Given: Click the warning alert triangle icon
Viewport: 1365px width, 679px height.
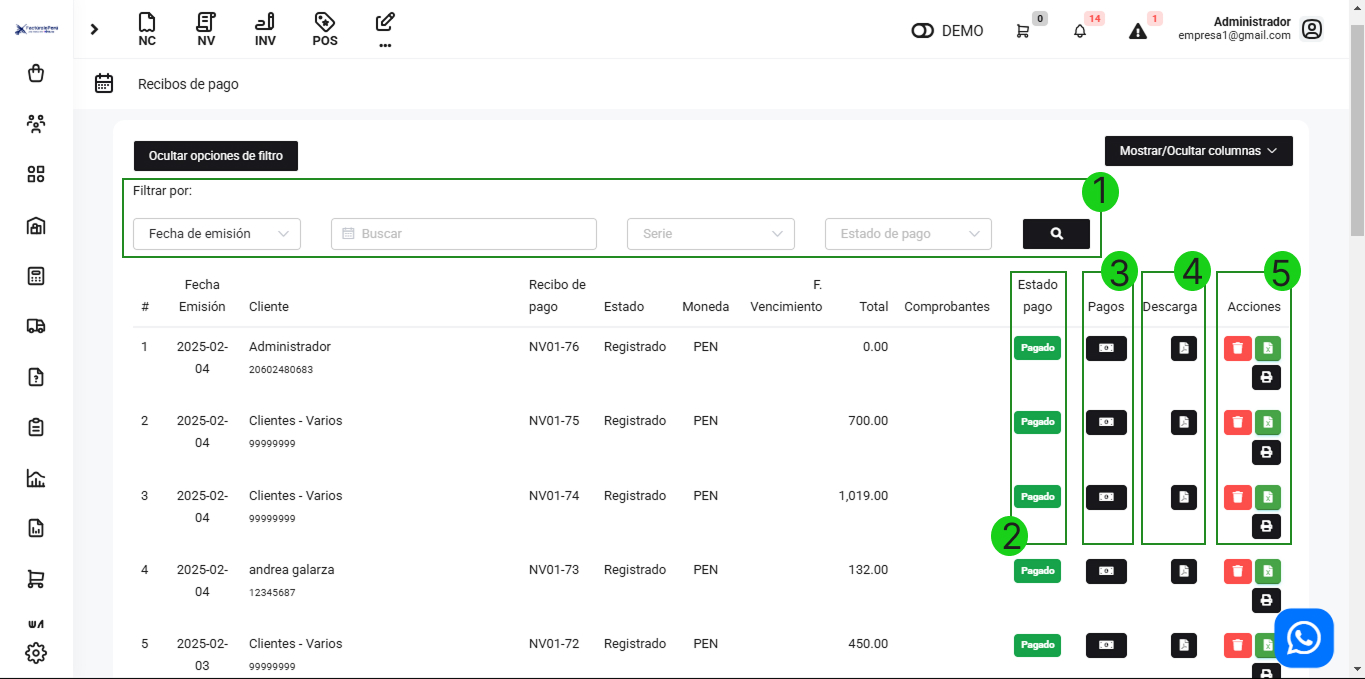Looking at the screenshot, I should (1138, 31).
